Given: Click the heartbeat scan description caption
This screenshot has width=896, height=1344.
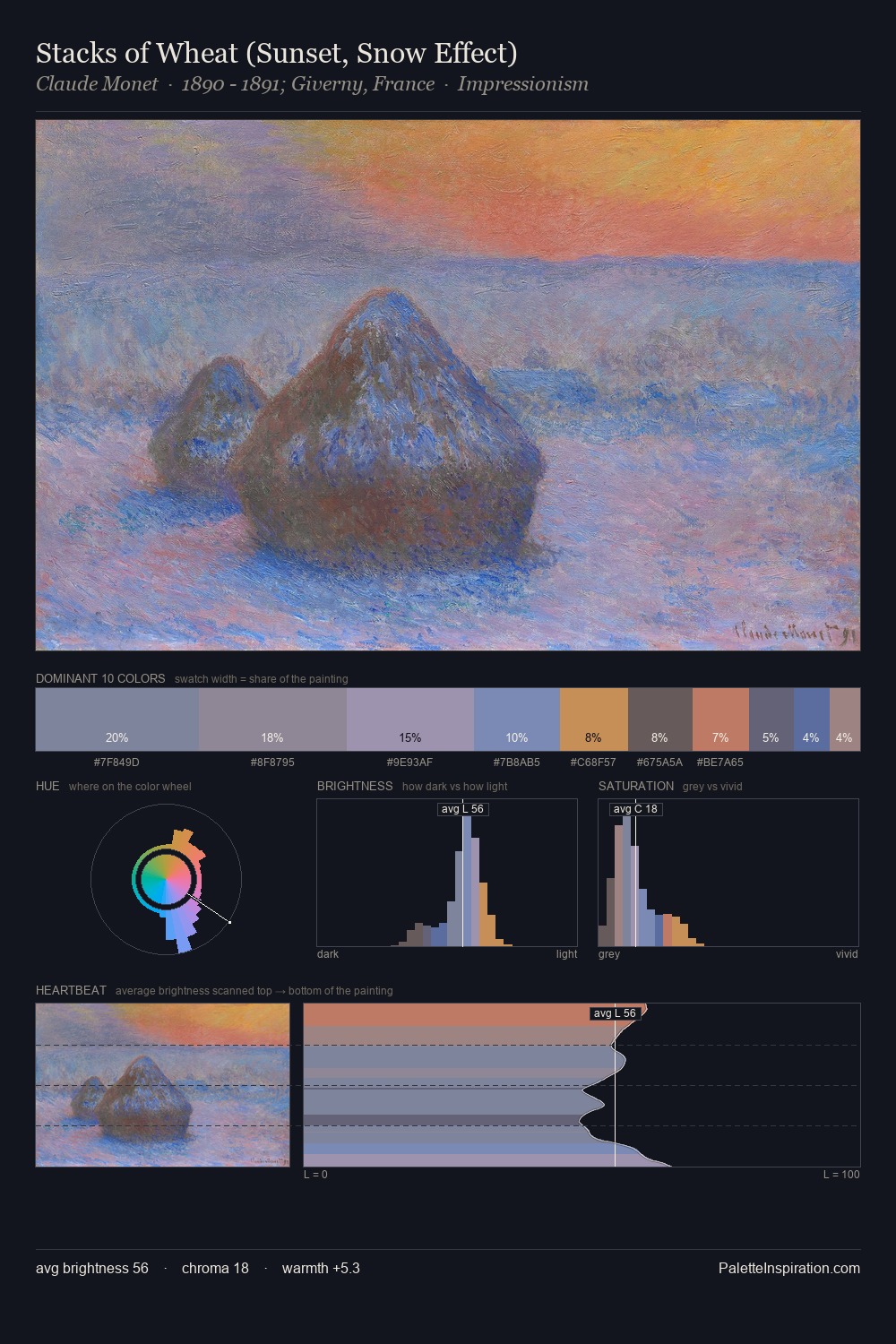Looking at the screenshot, I should [x=254, y=991].
